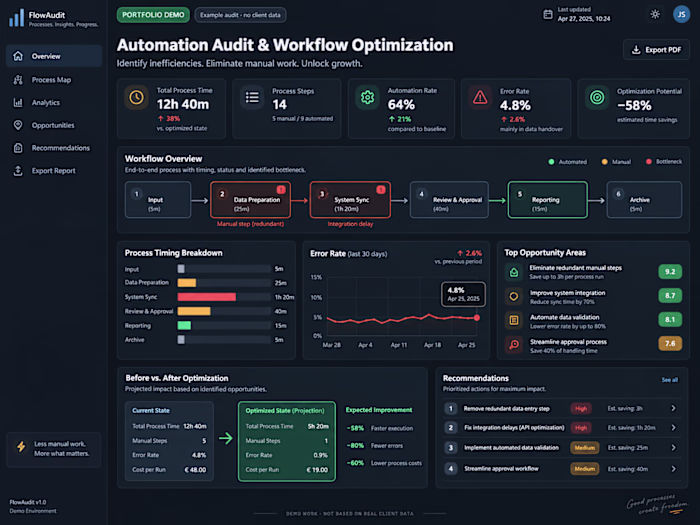This screenshot has height=525, width=700.
Task: Click the Recommendations clipboard icon
Action: click(18, 148)
